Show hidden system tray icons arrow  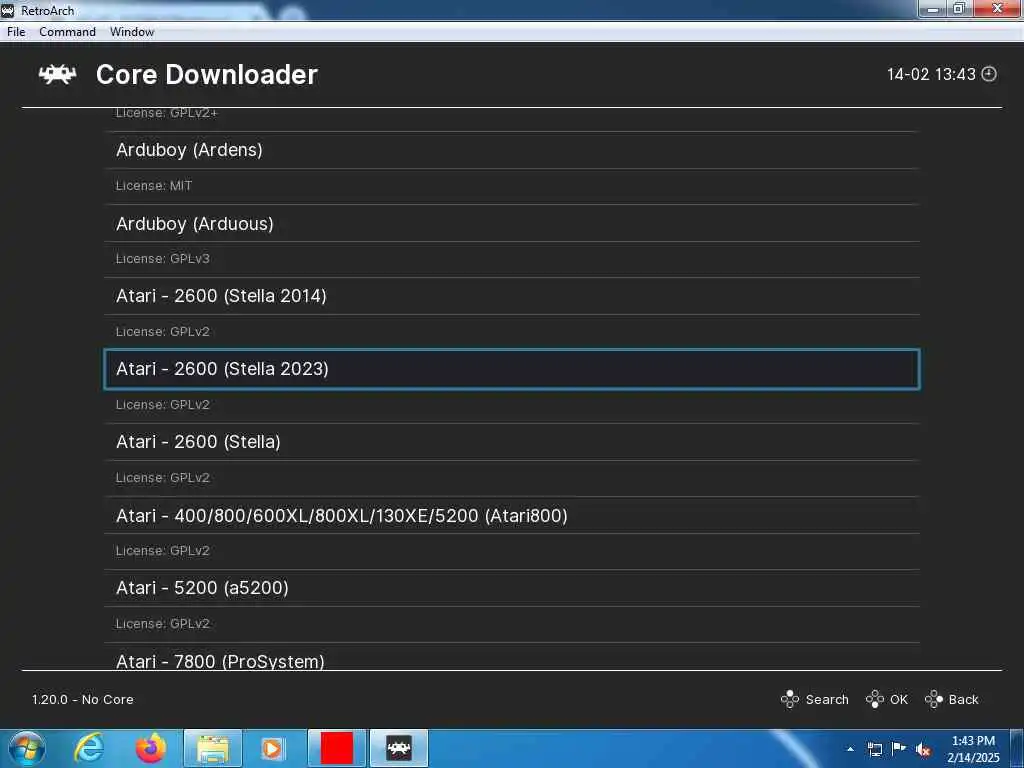click(x=850, y=749)
